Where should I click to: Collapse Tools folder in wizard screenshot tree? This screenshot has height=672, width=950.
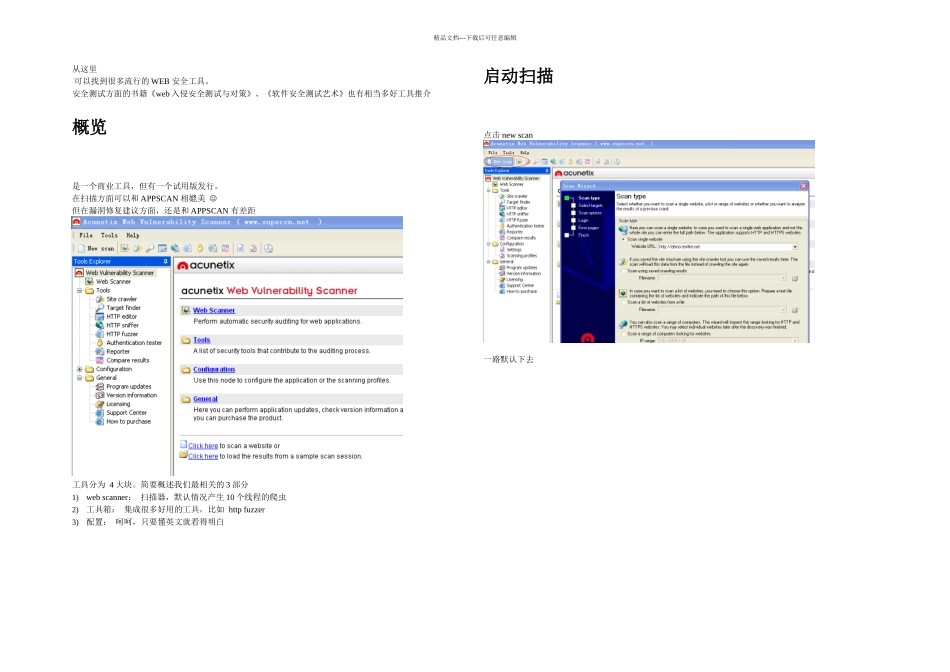click(488, 190)
